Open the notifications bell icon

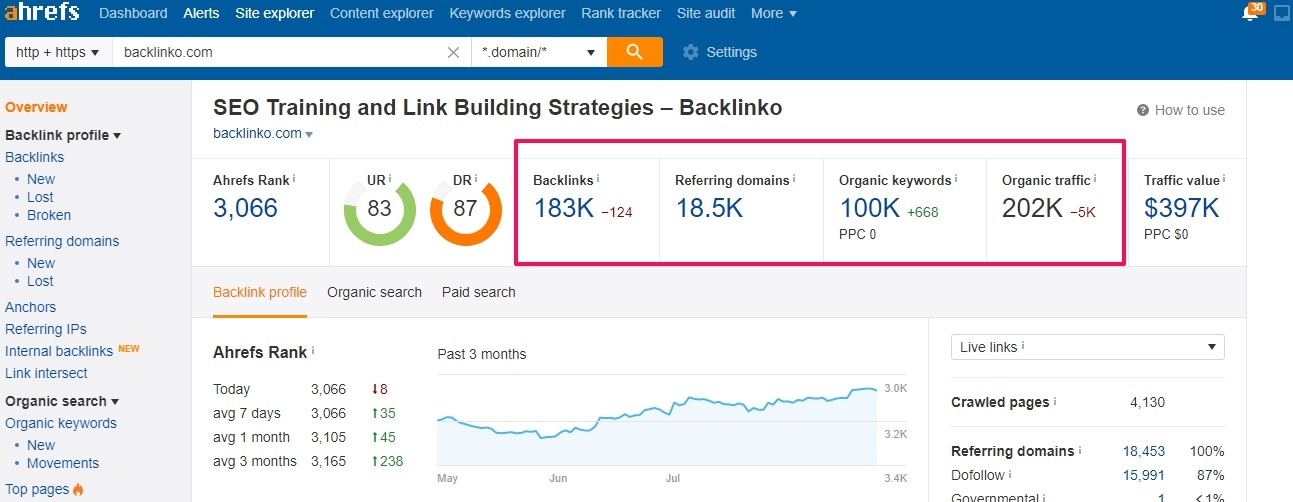(1249, 14)
